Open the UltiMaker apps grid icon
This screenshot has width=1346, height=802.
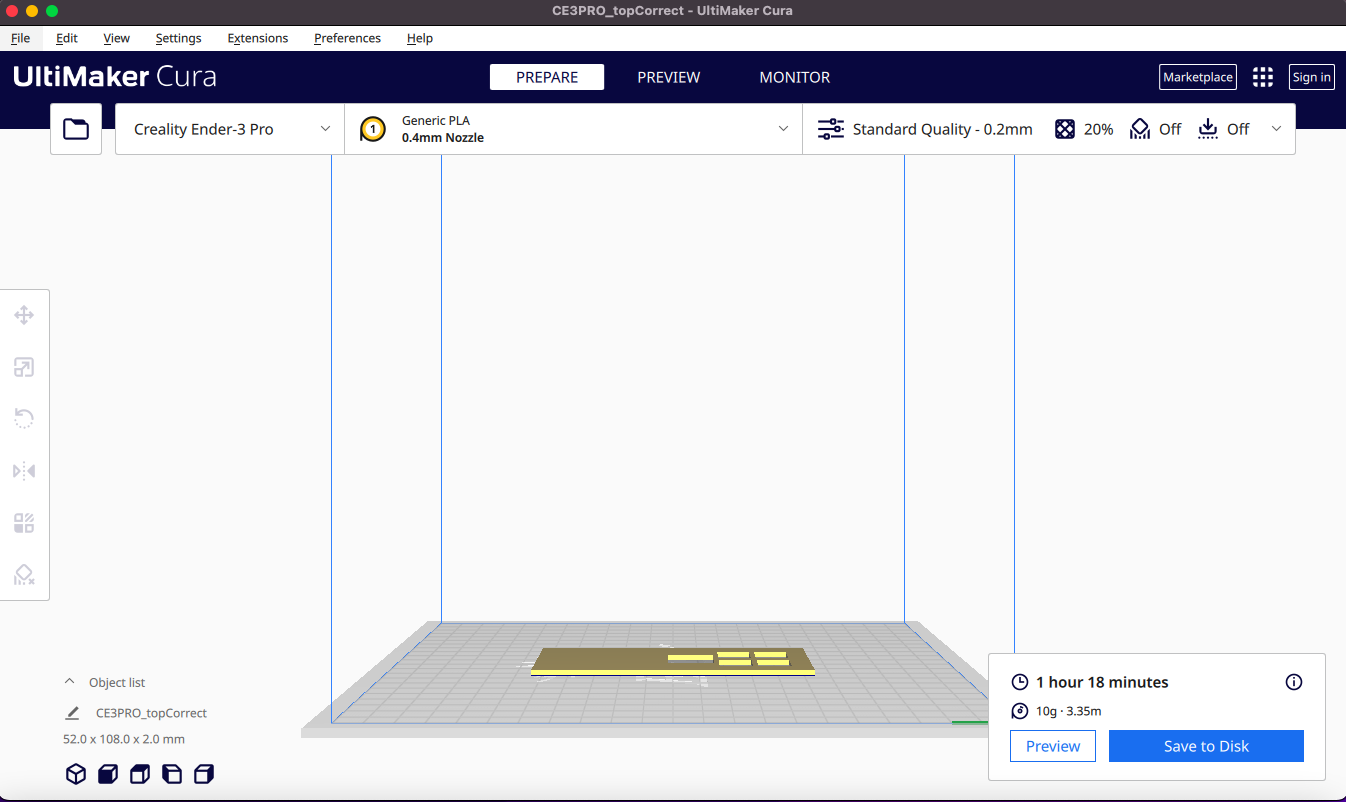tap(1263, 77)
